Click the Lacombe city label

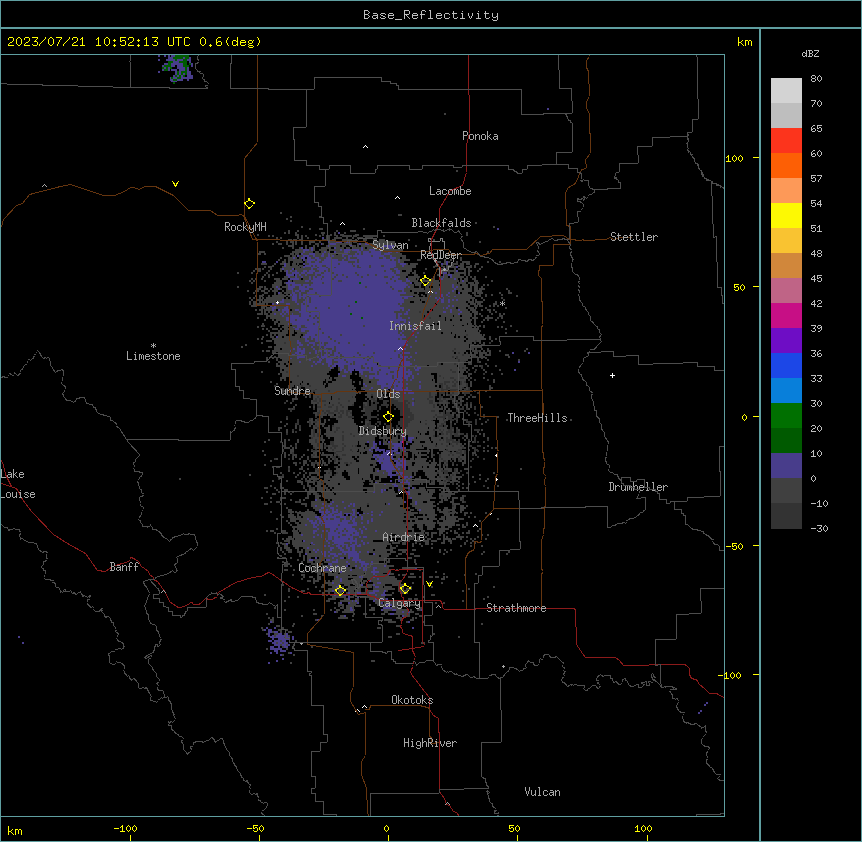tap(450, 191)
